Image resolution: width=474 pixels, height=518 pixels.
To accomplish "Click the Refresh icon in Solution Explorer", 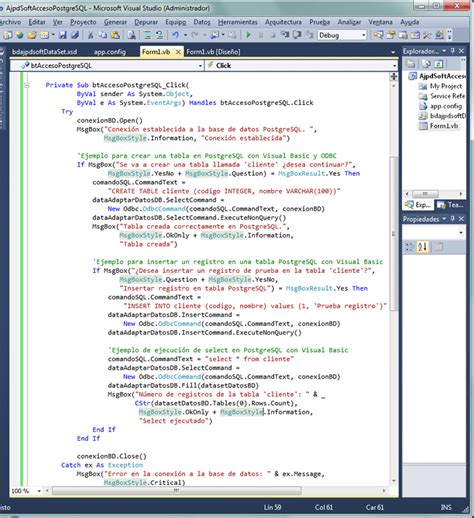I will pyautogui.click(x=438, y=63).
